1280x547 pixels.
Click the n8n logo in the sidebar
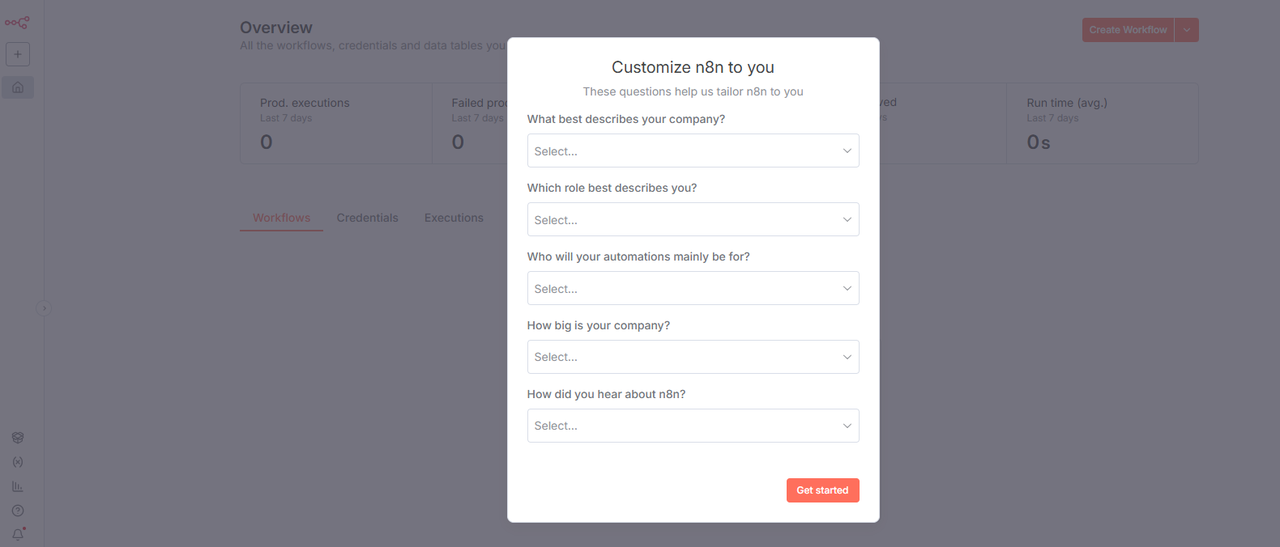[x=17, y=22]
